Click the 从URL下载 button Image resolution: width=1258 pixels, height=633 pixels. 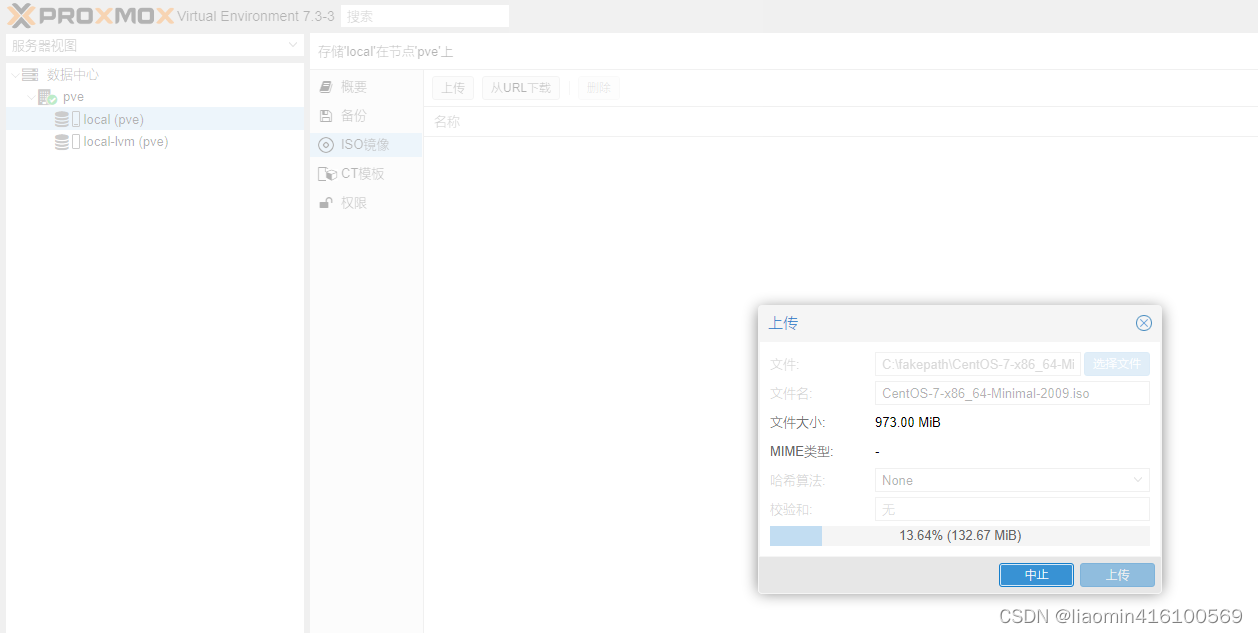coord(520,87)
